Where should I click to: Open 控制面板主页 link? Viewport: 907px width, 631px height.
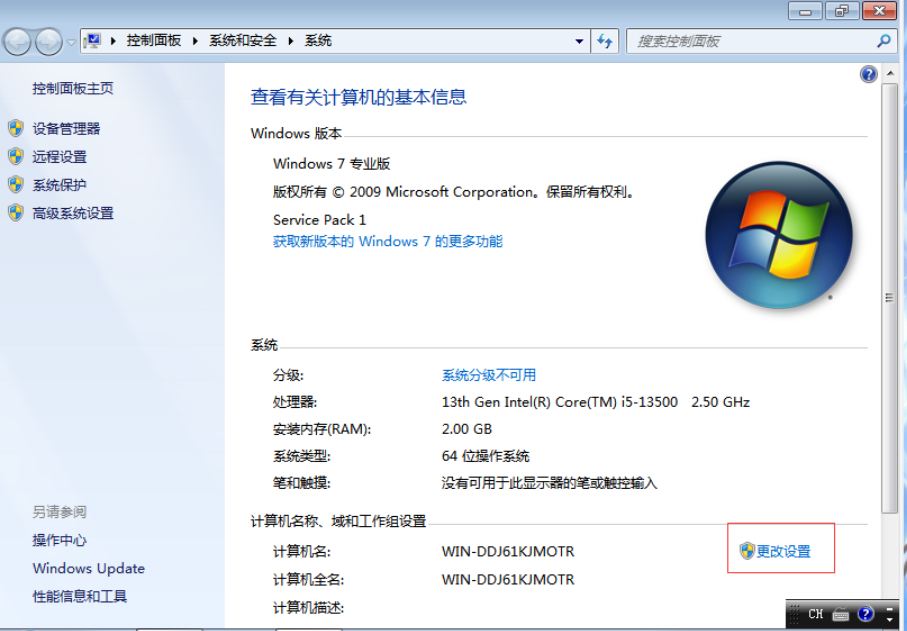(73, 88)
